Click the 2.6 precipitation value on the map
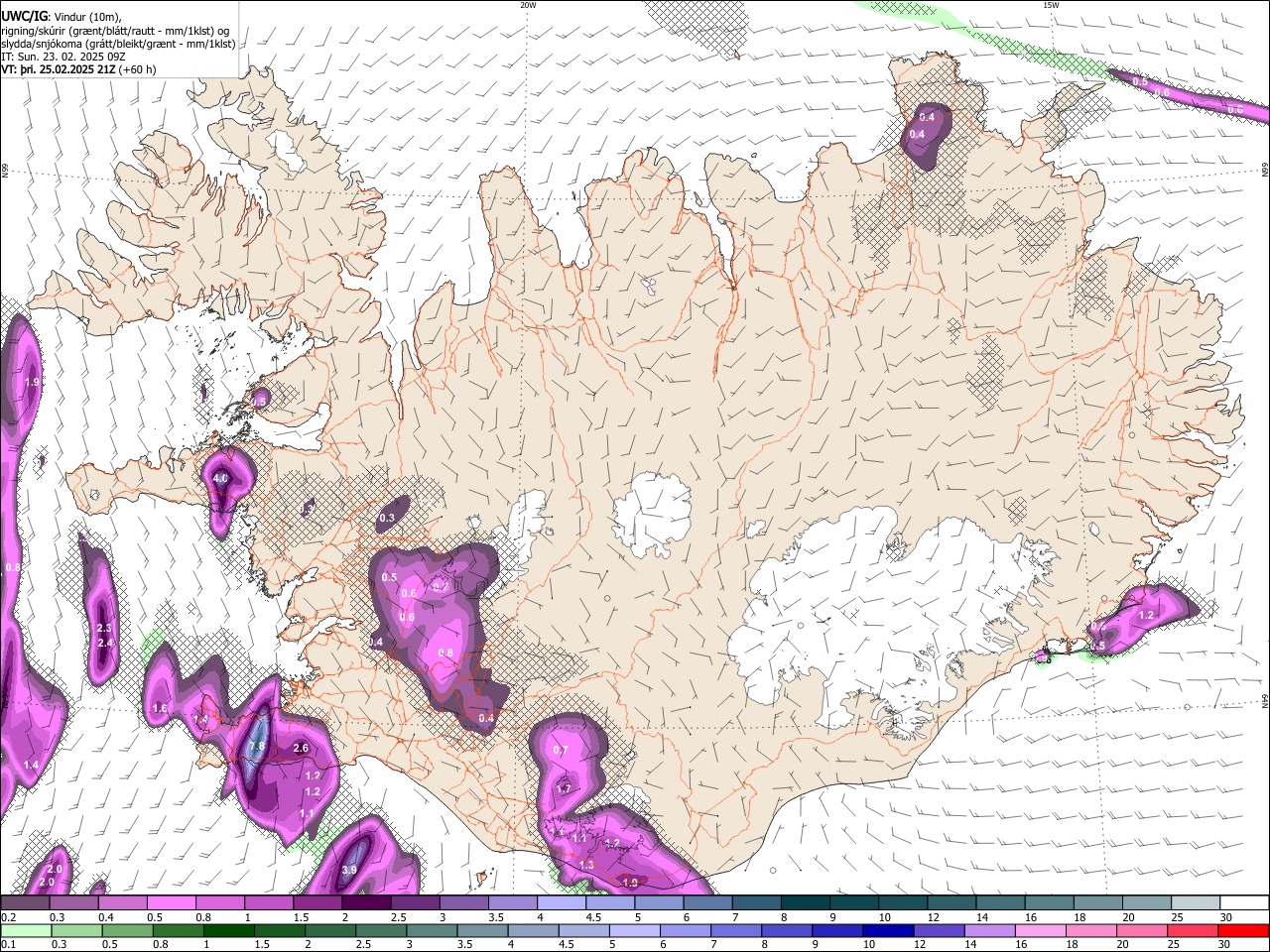 point(302,748)
